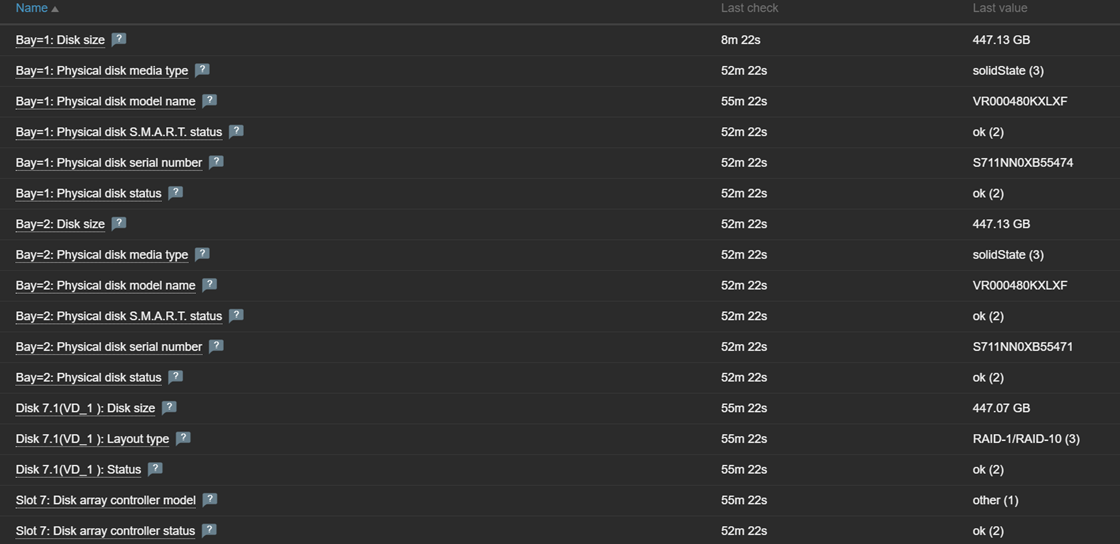
Task: Show help for Bay=2 Physical disk status
Action: (175, 377)
